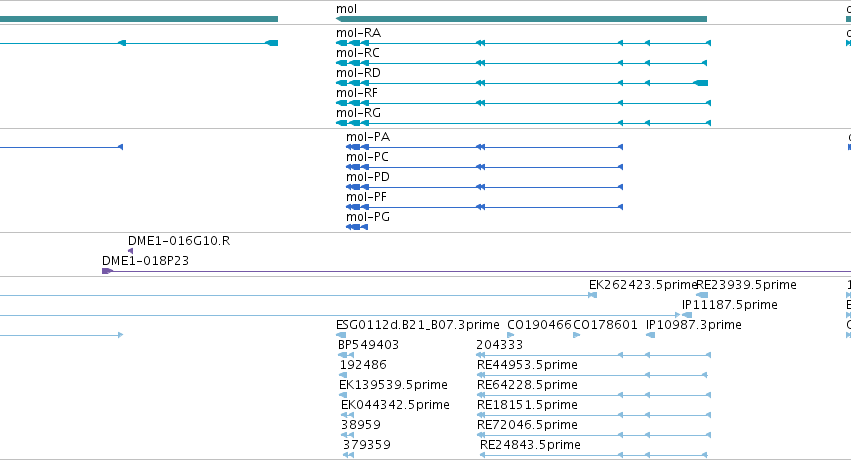Select transcript mol-RF label
Viewport: 851px width, 460px height.
coord(357,93)
